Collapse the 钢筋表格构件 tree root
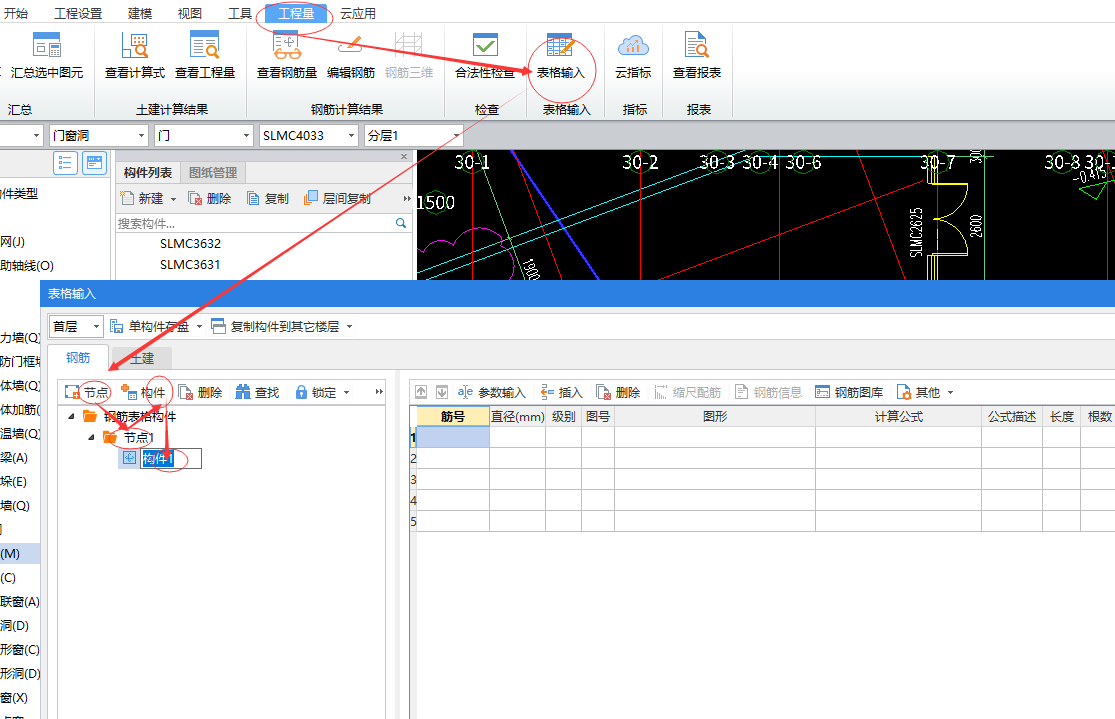 pos(71,416)
